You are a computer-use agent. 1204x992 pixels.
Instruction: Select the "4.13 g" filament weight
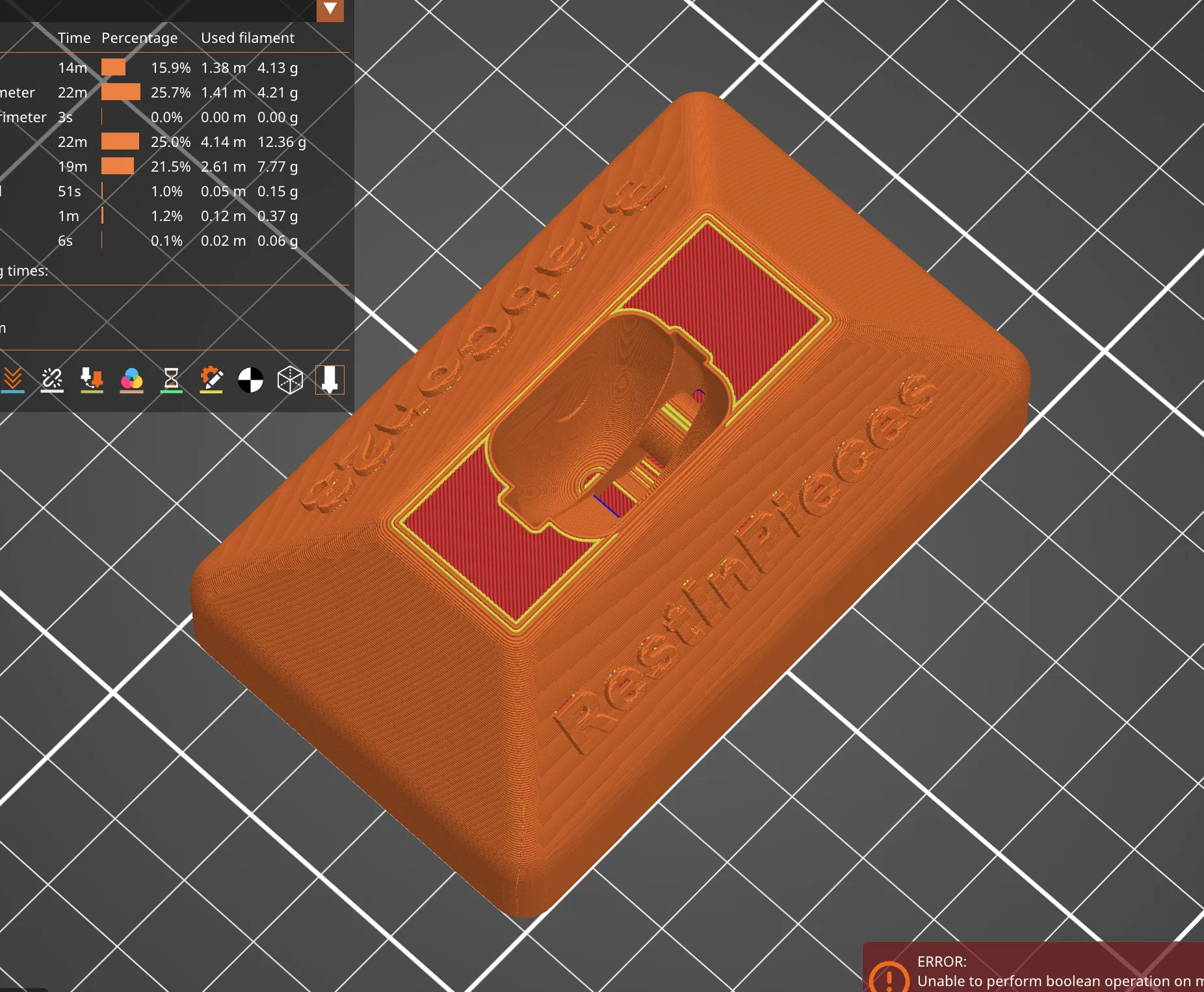(278, 68)
